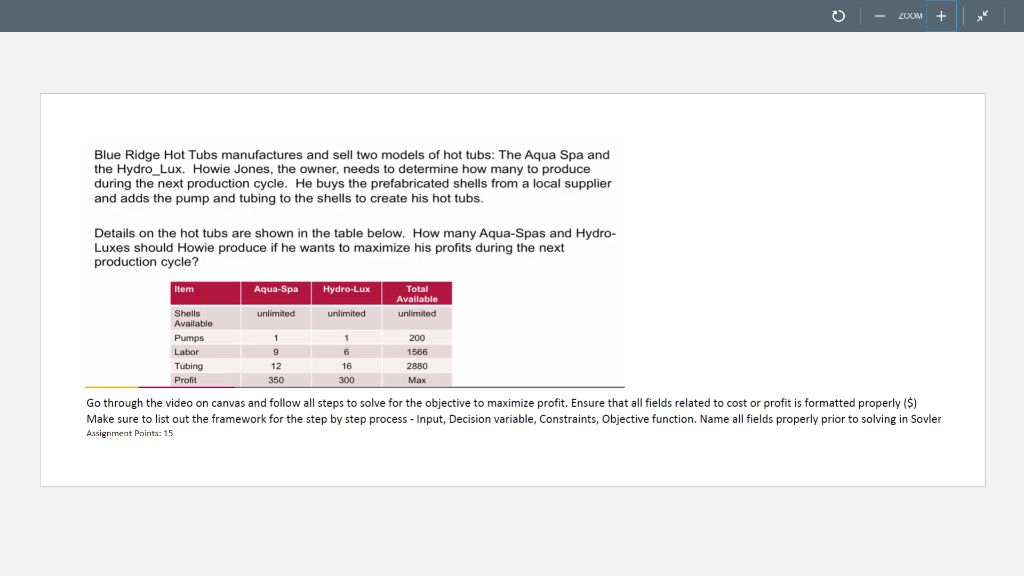Exit fullscreen using the collapse arrows icon

[982, 16]
